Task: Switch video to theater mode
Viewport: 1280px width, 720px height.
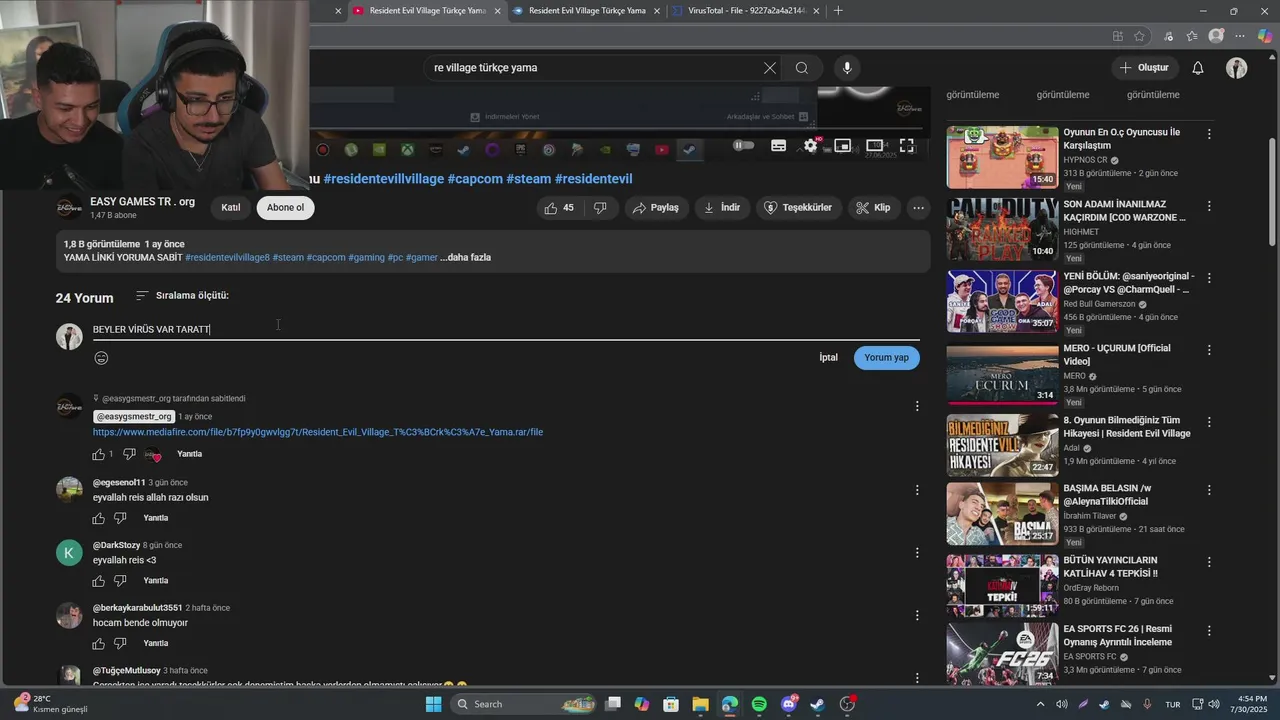Action: pyautogui.click(x=874, y=145)
